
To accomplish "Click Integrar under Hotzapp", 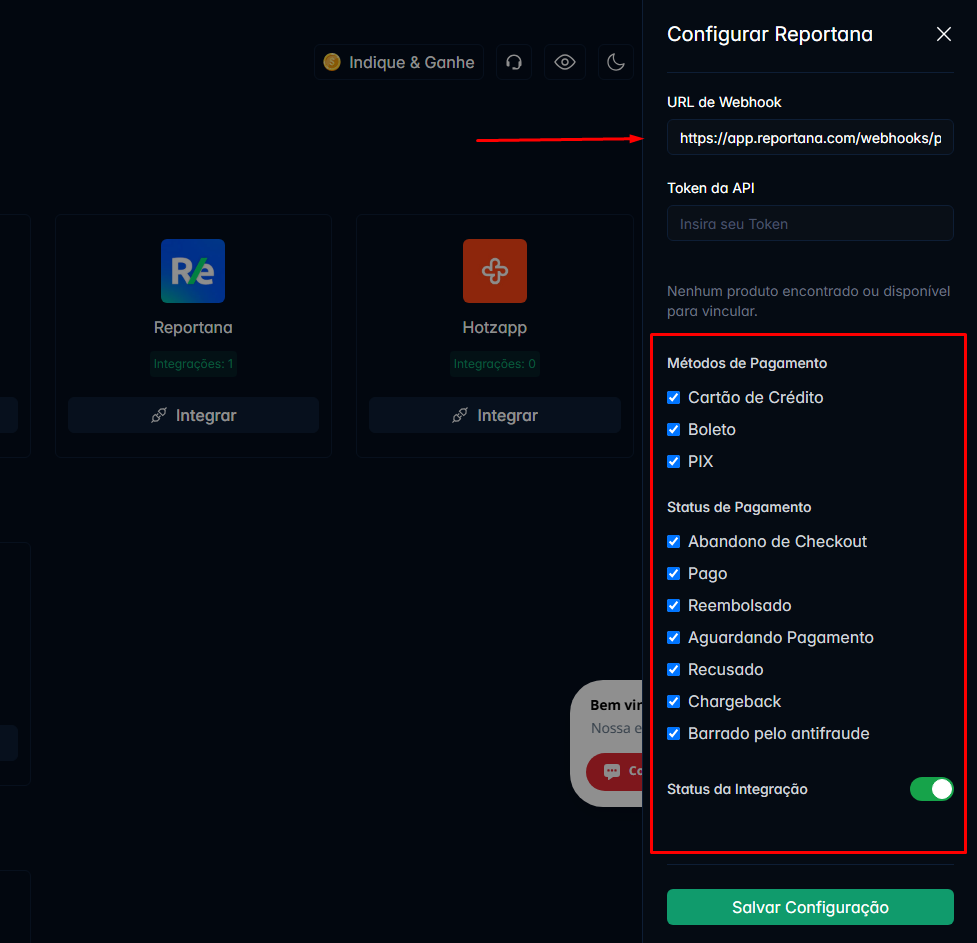I will point(495,415).
